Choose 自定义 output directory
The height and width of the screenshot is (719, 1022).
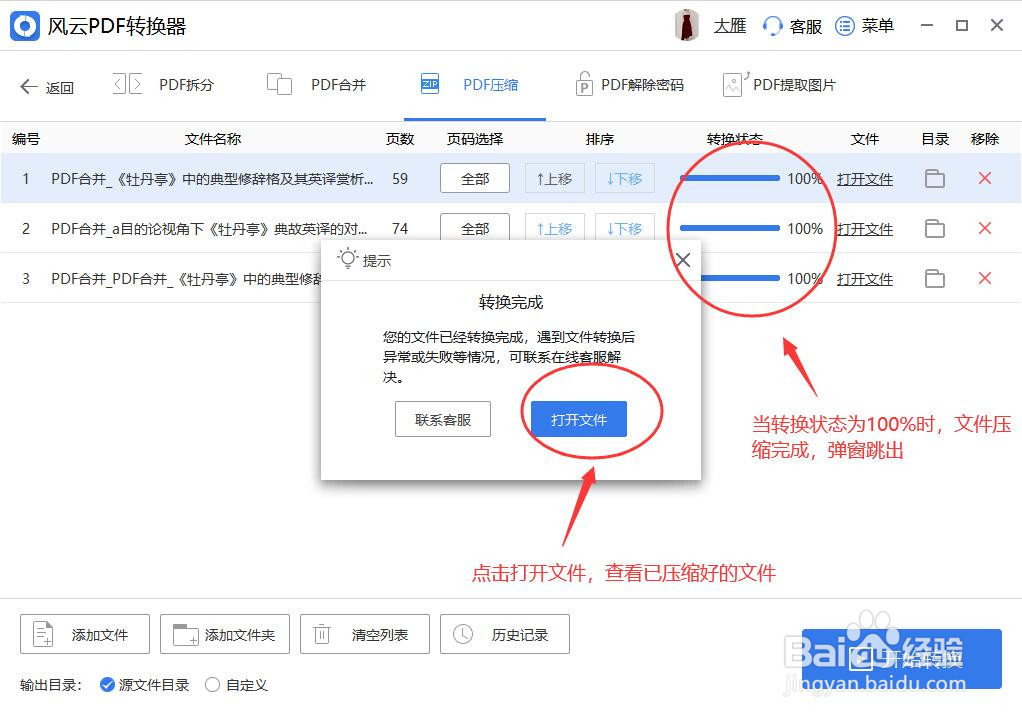[212, 685]
